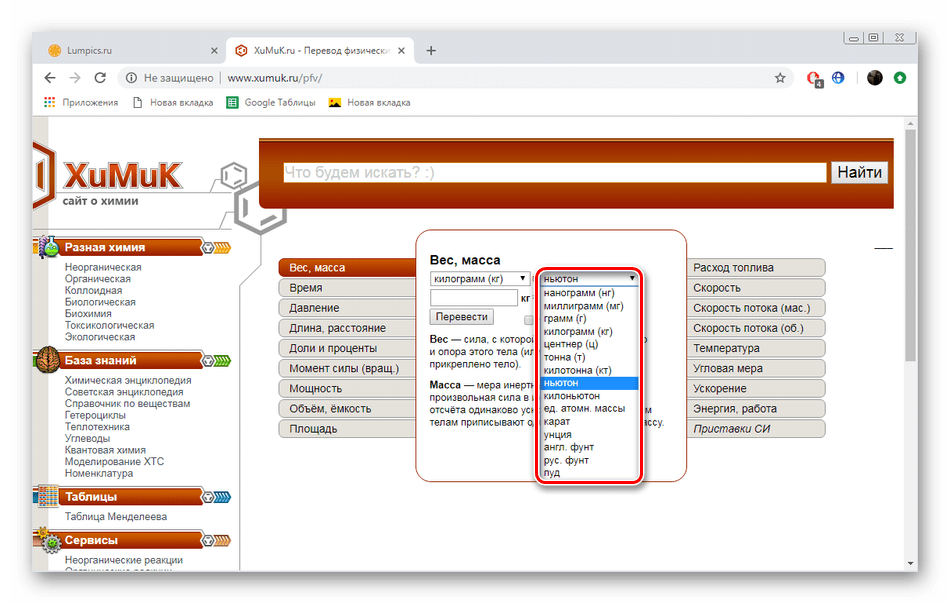Open the Энергия, работа converter
This screenshot has width=950, height=604.
[x=756, y=408]
